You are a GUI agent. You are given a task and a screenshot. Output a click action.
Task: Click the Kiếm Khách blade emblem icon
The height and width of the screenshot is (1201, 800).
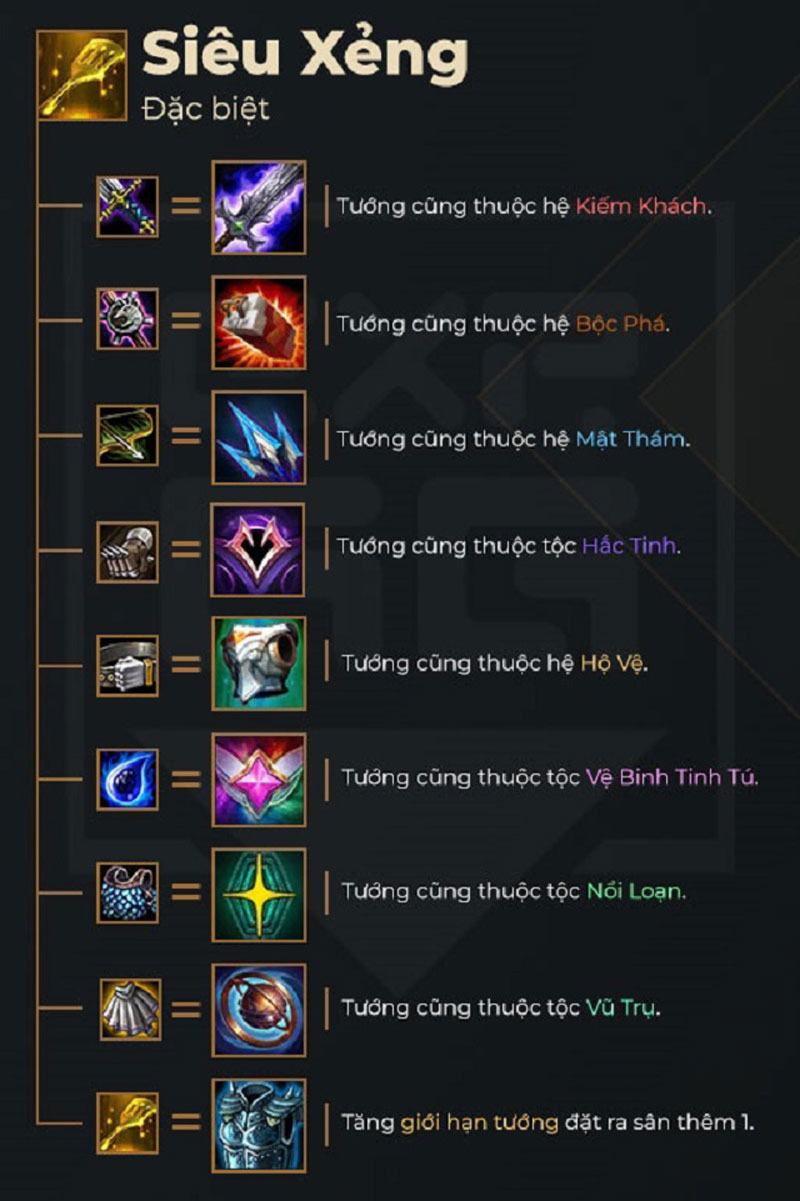pyautogui.click(x=258, y=207)
